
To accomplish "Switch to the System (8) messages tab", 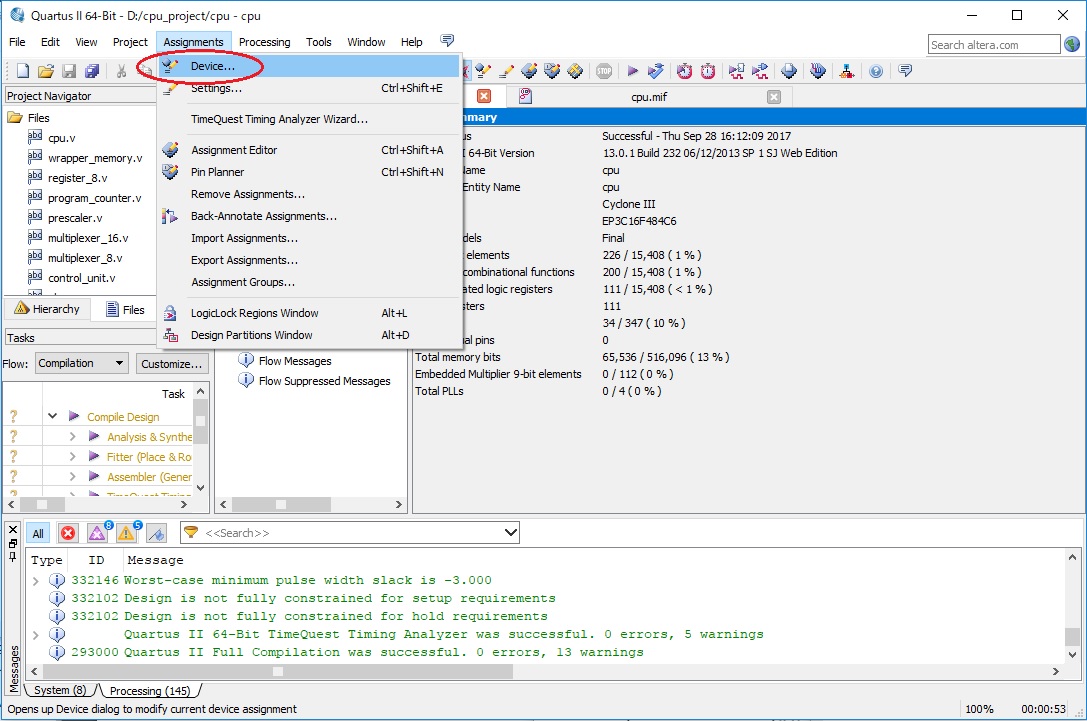I will click(x=60, y=690).
